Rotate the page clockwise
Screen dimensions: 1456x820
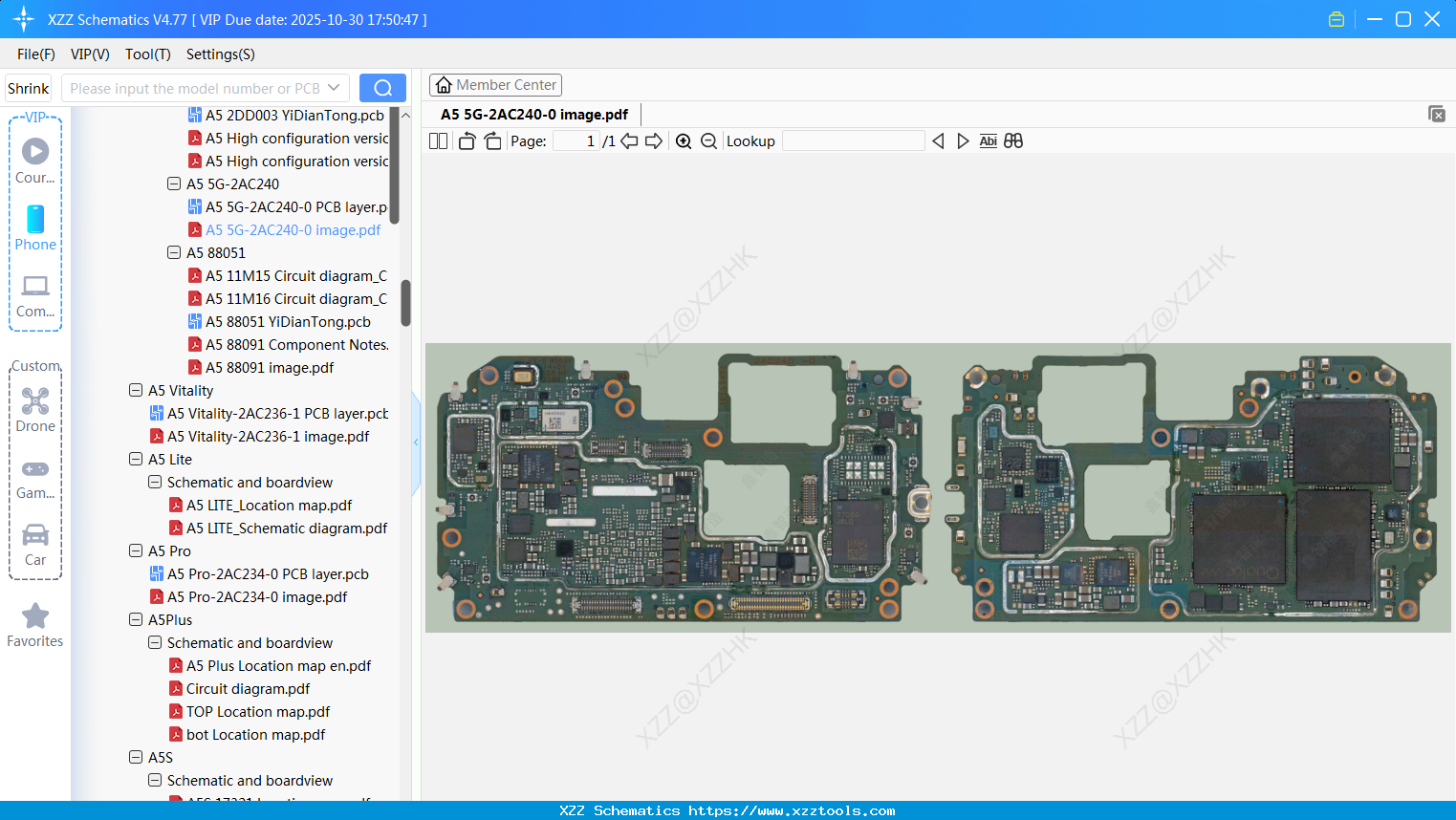493,141
